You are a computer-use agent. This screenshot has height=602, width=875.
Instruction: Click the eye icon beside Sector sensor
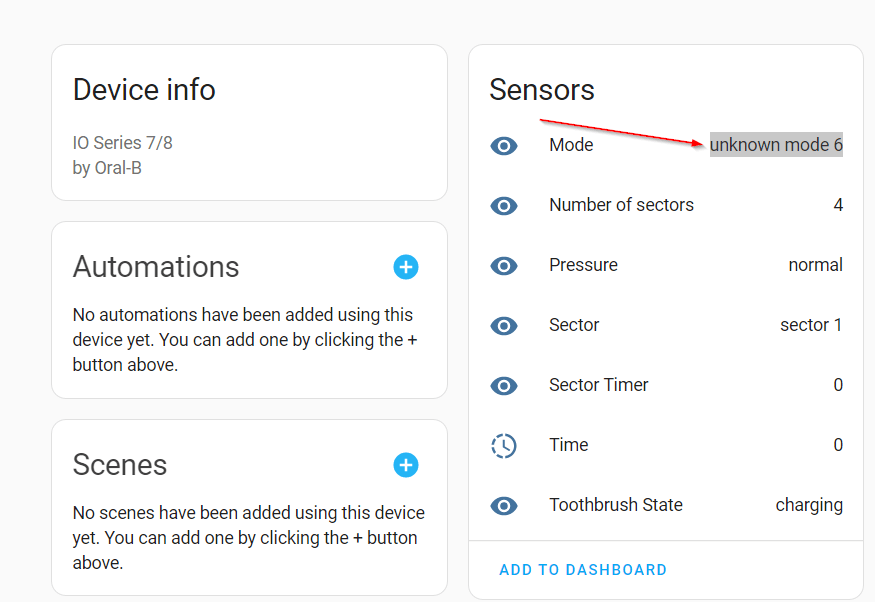click(x=504, y=325)
